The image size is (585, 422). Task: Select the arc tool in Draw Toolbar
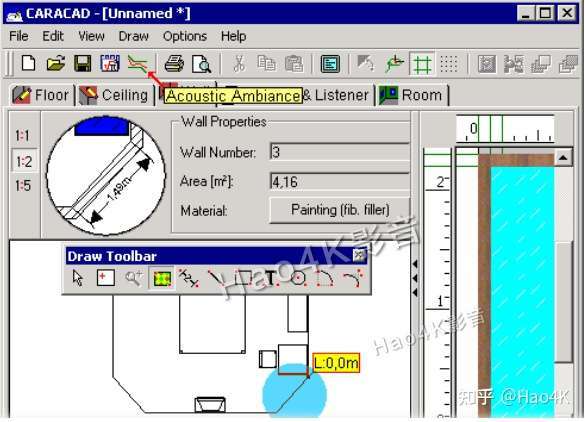325,278
